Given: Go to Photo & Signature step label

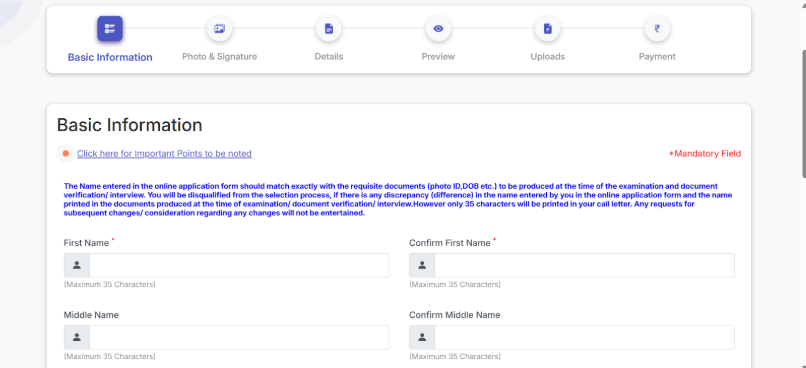Looking at the screenshot, I should point(219,57).
